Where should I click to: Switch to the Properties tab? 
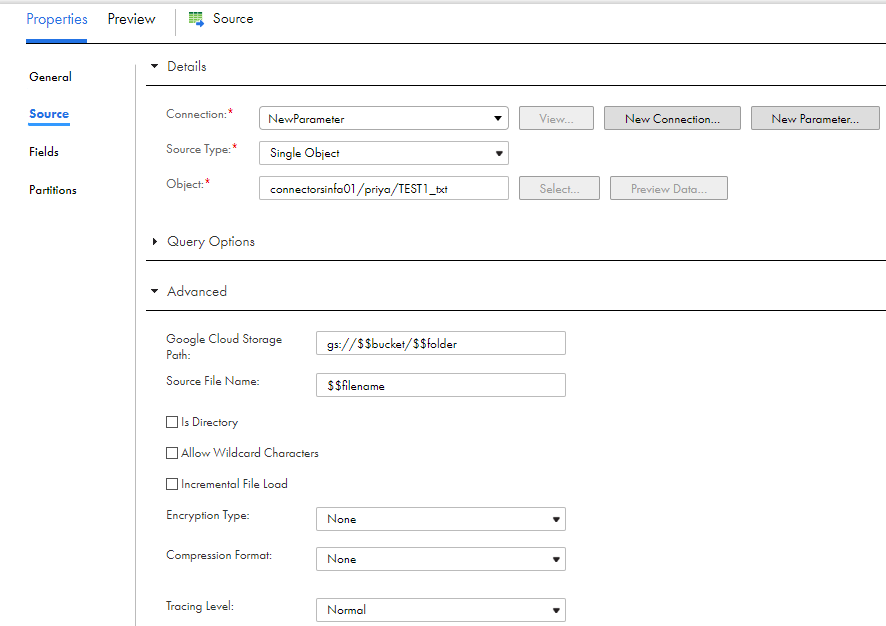pyautogui.click(x=57, y=19)
